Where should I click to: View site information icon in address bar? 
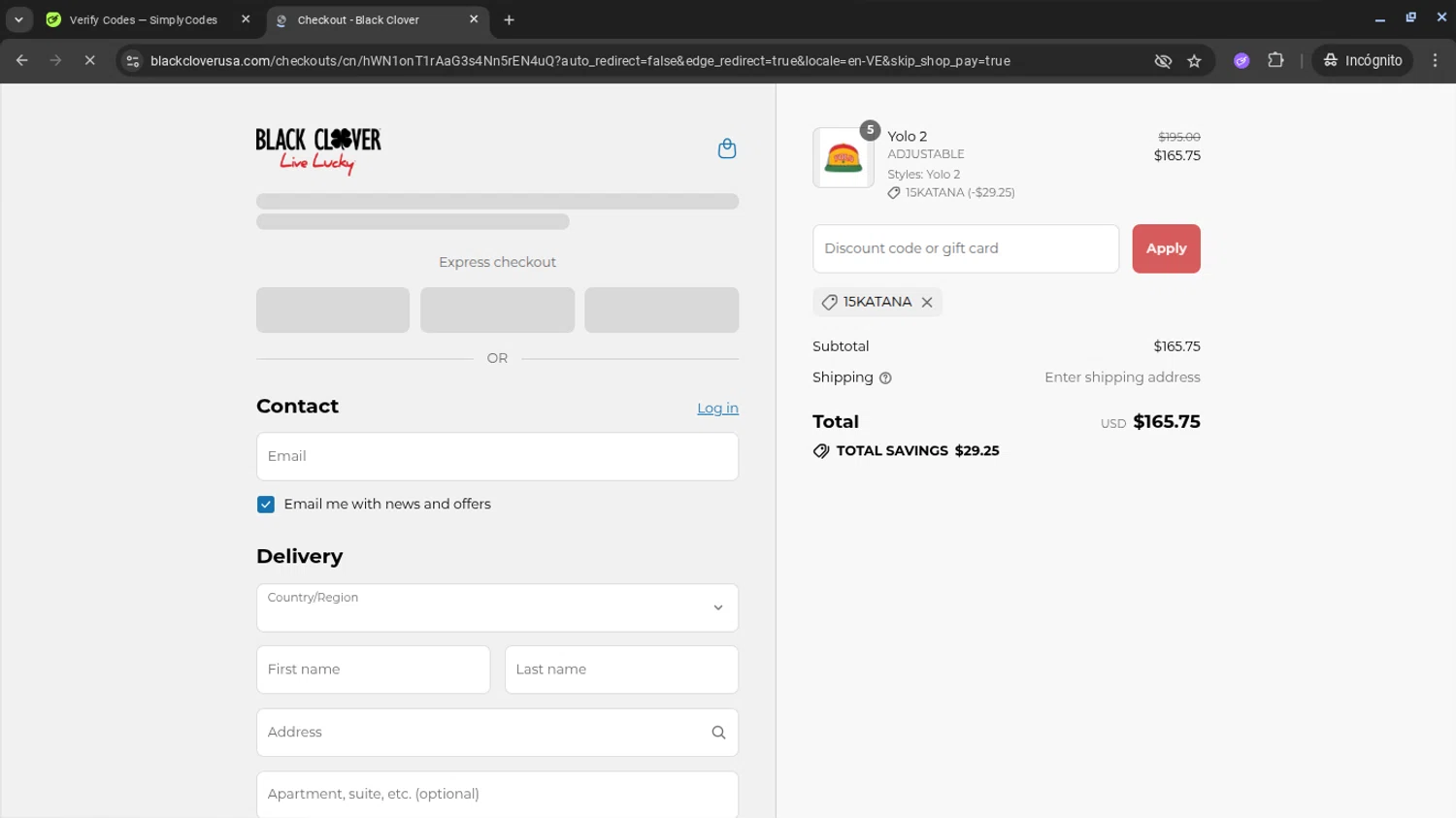(x=133, y=61)
